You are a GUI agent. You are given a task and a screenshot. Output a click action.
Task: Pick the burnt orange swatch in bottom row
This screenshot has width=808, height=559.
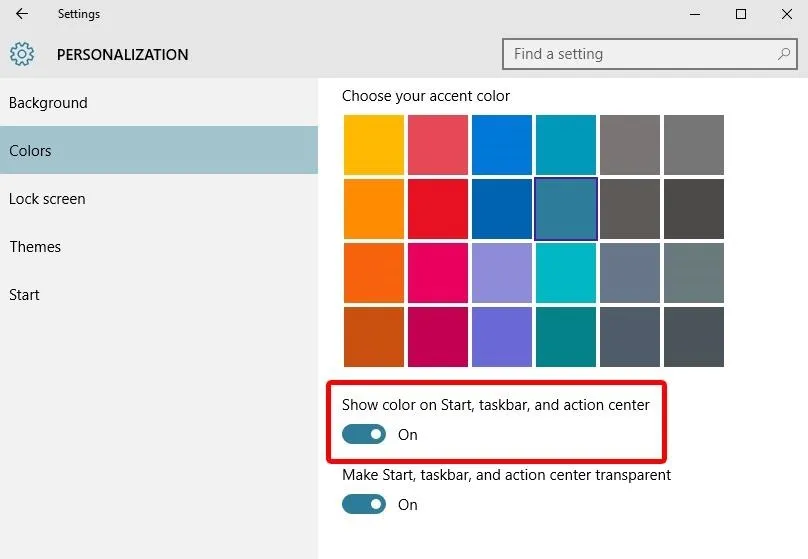point(374,337)
